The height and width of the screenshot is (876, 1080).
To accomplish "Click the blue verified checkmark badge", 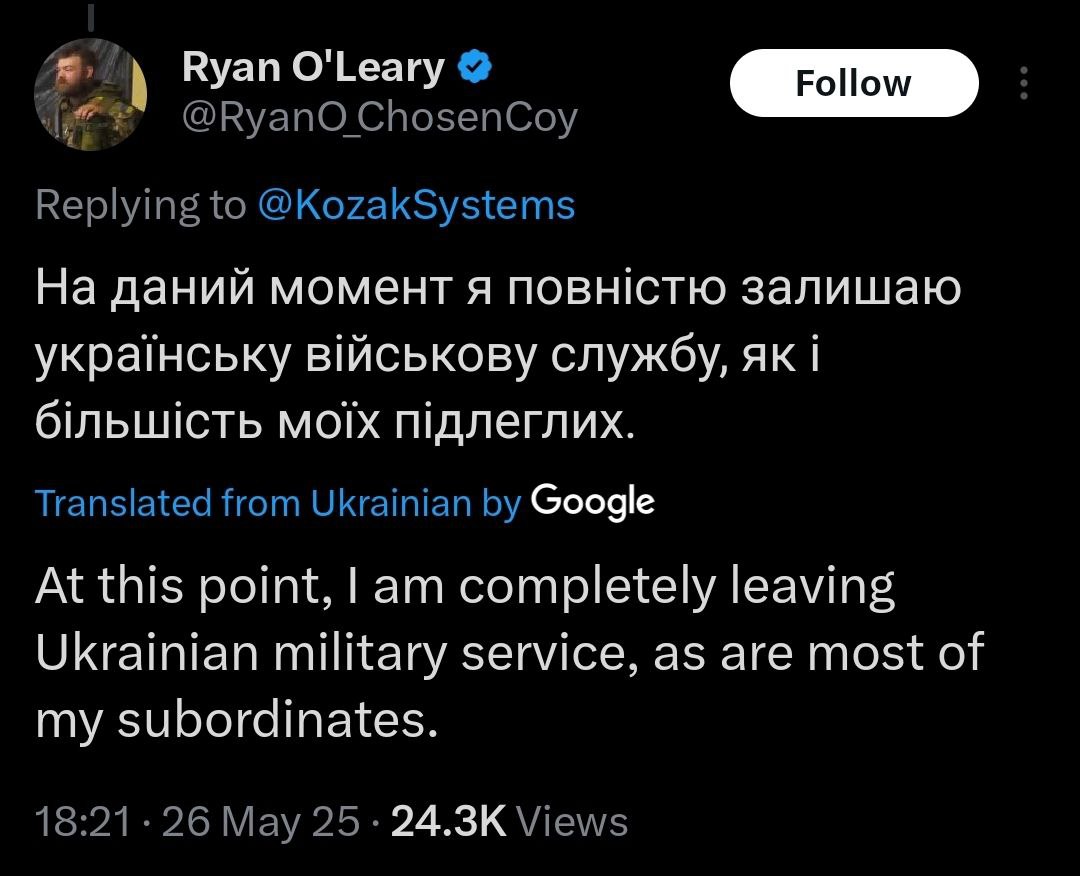I will (472, 68).
